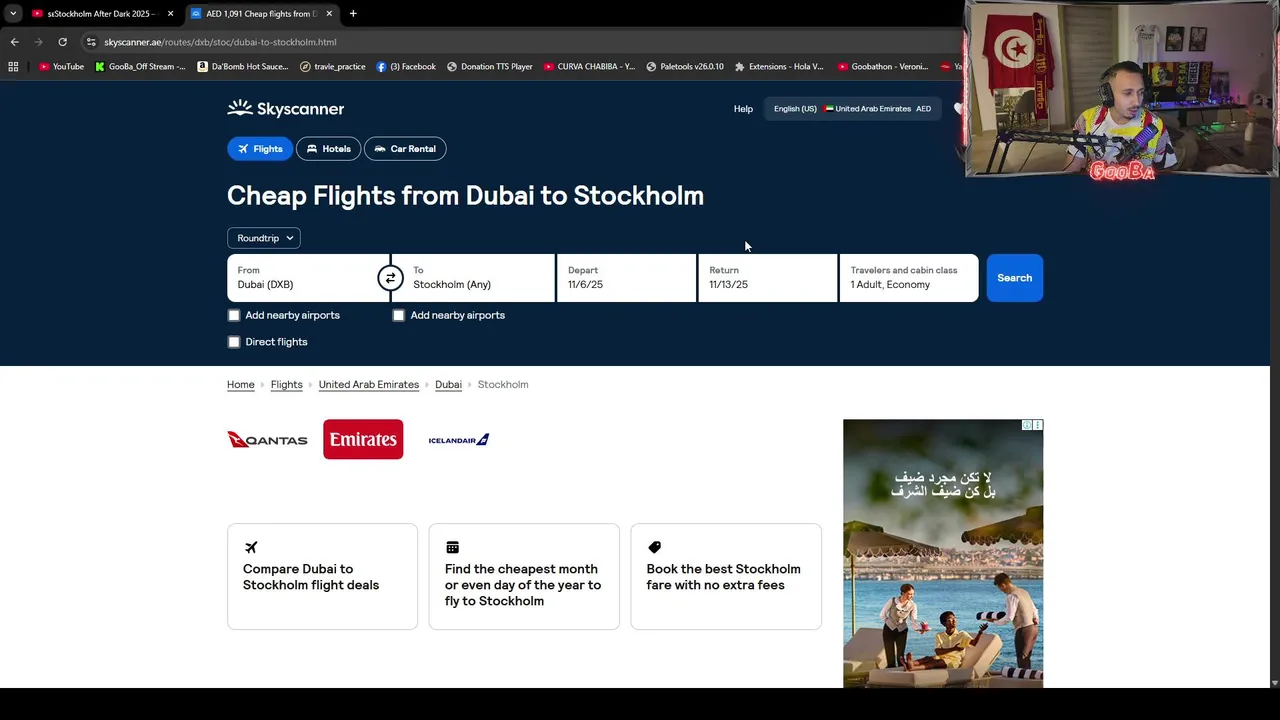The height and width of the screenshot is (720, 1280).
Task: Open the Roundtrip trip type dropdown
Action: point(264,238)
